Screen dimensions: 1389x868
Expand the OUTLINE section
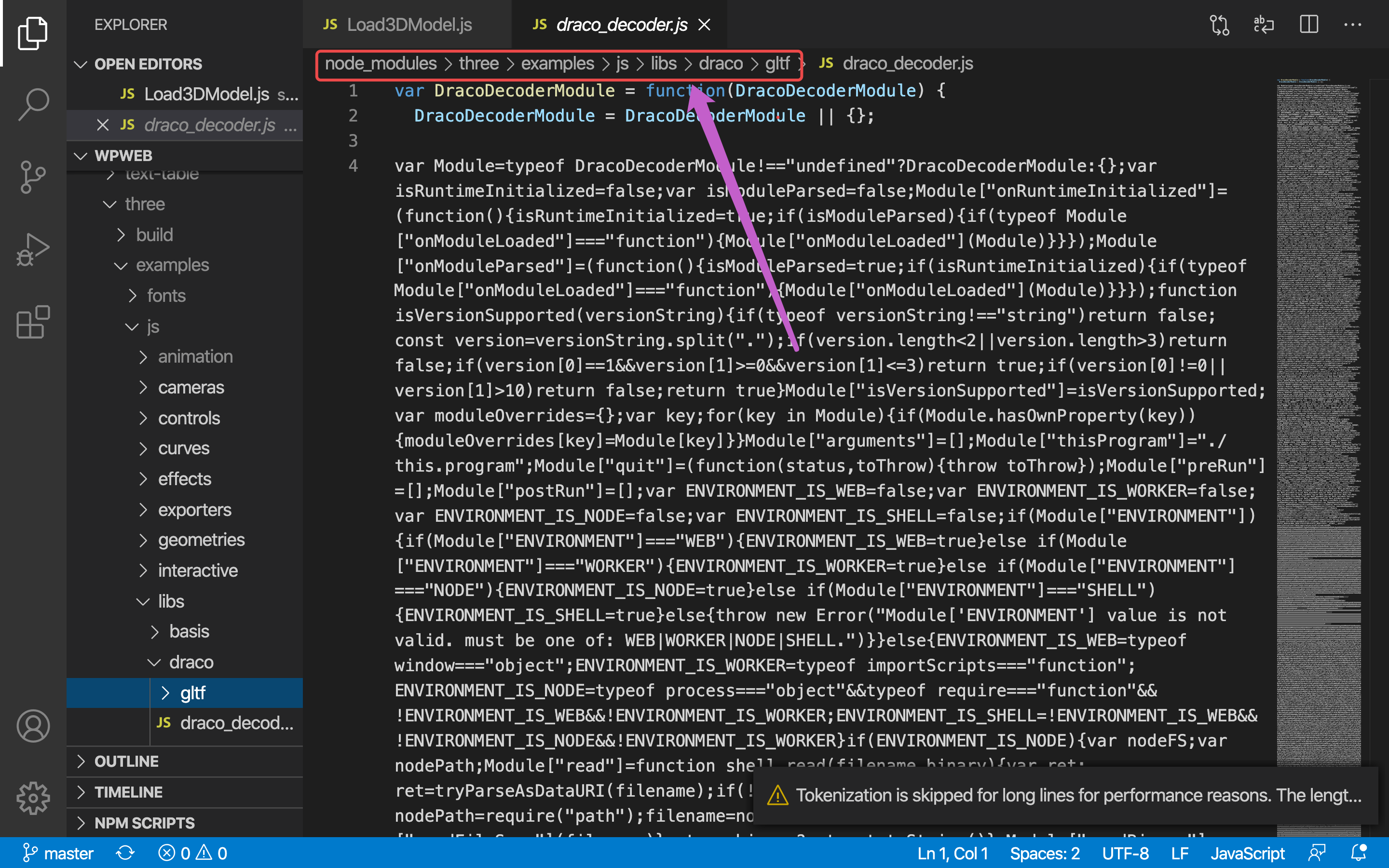(x=126, y=761)
